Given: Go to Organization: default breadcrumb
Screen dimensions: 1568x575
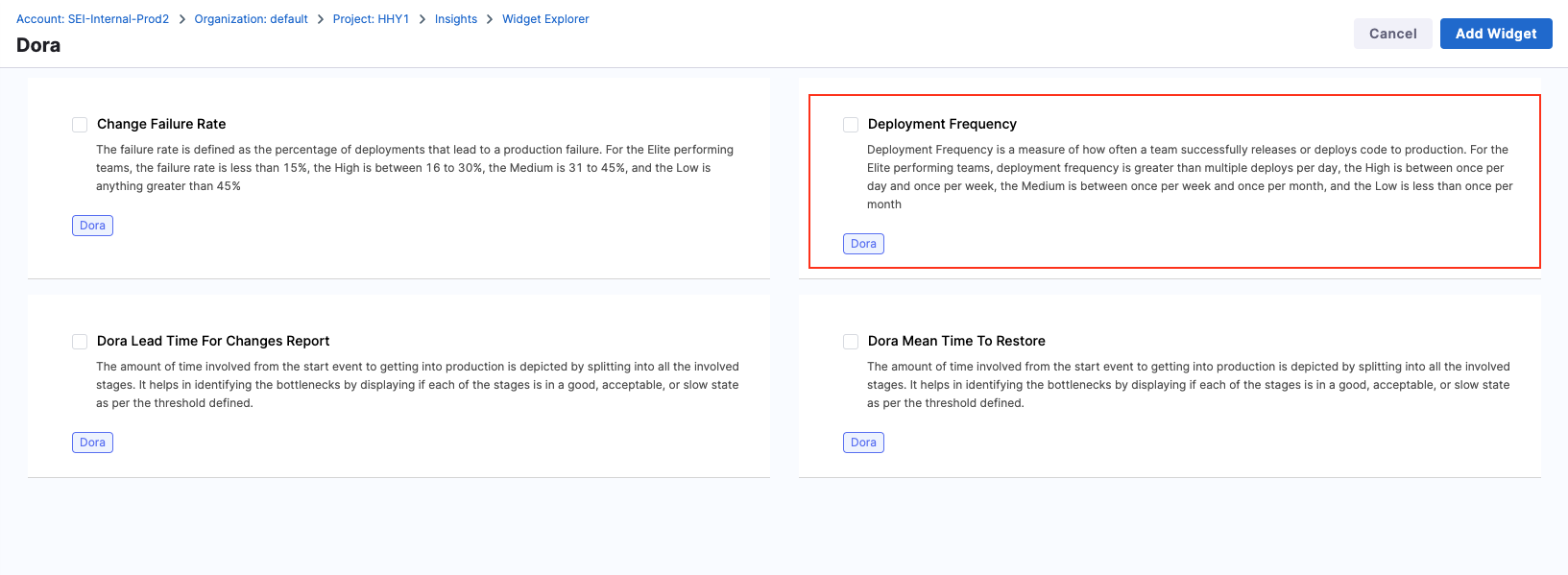Looking at the screenshot, I should [x=251, y=19].
